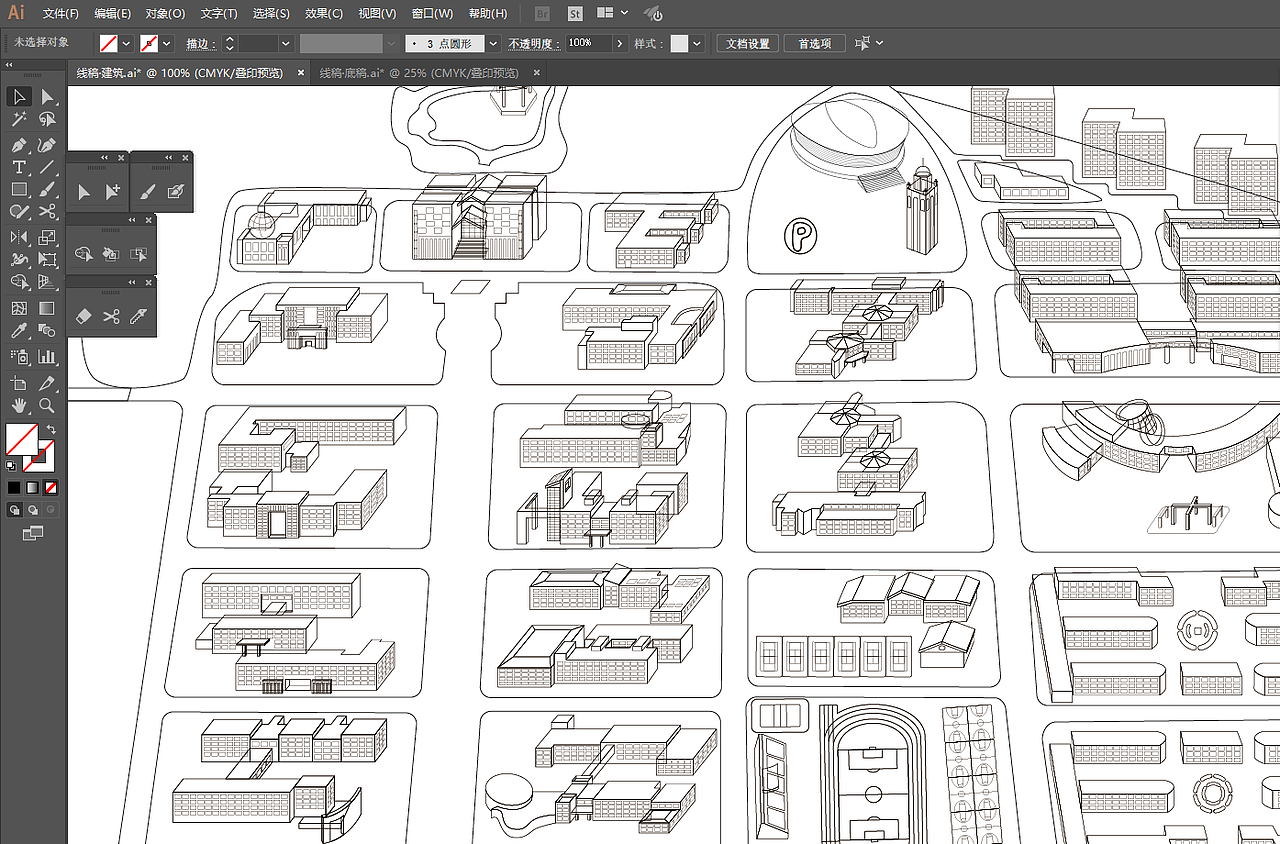Select the Reflect tool
The height and width of the screenshot is (844, 1280).
click(x=19, y=237)
